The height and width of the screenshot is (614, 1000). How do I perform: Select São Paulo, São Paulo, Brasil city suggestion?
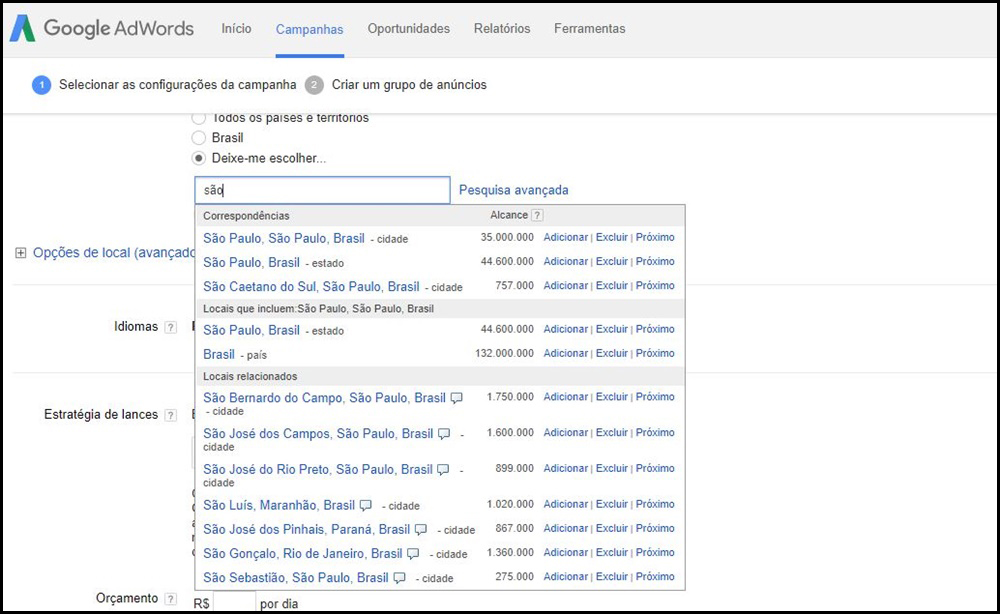pyautogui.click(x=284, y=238)
